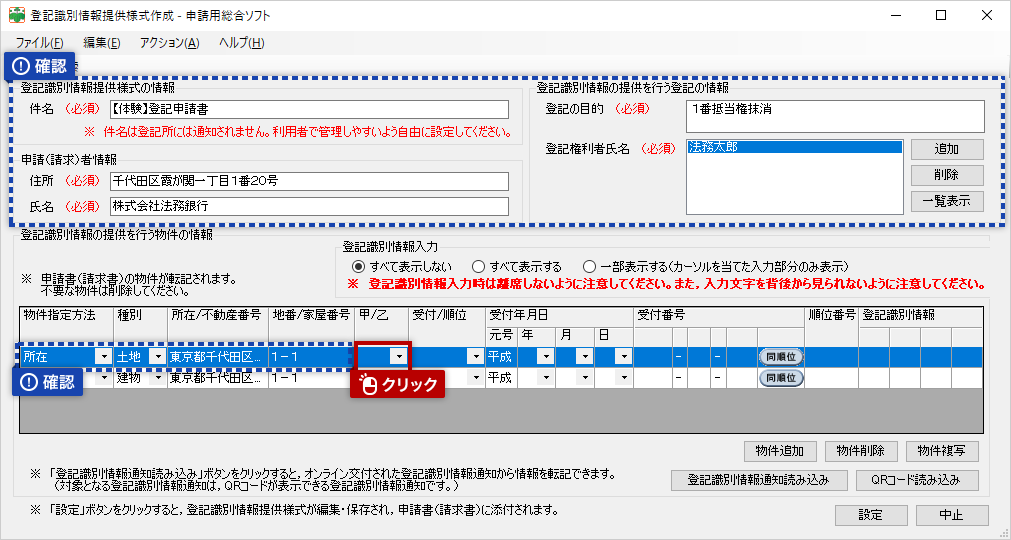Open the 建物 type dropdown
This screenshot has height=540, width=1011.
[x=157, y=378]
